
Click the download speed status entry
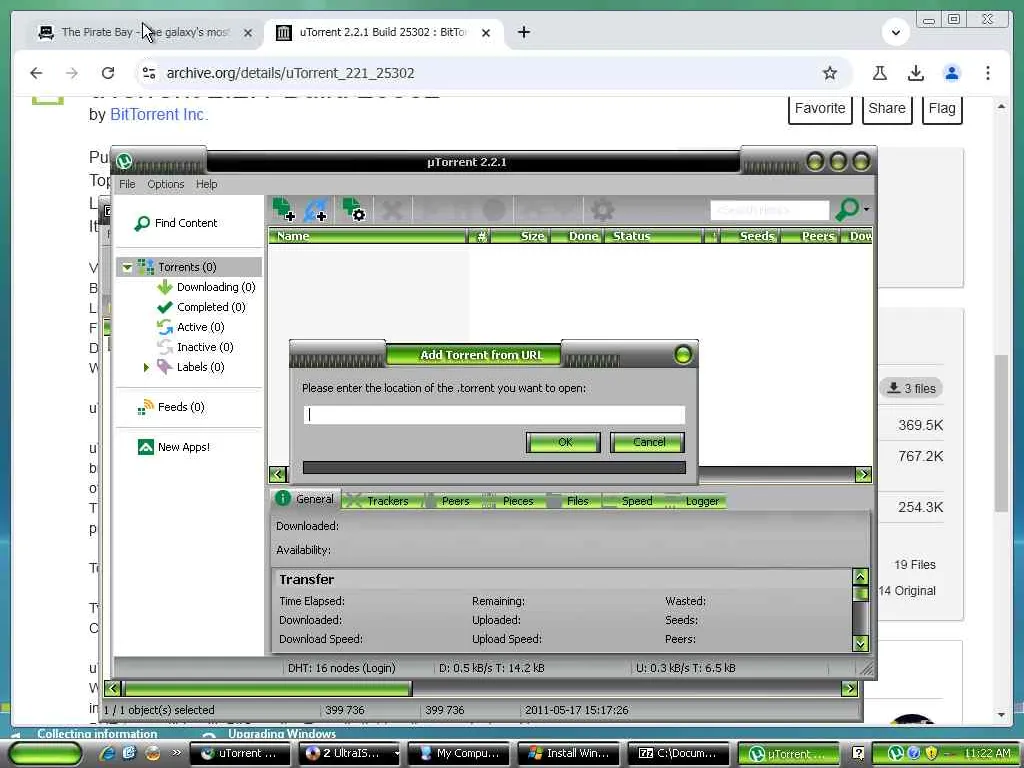coord(492,668)
